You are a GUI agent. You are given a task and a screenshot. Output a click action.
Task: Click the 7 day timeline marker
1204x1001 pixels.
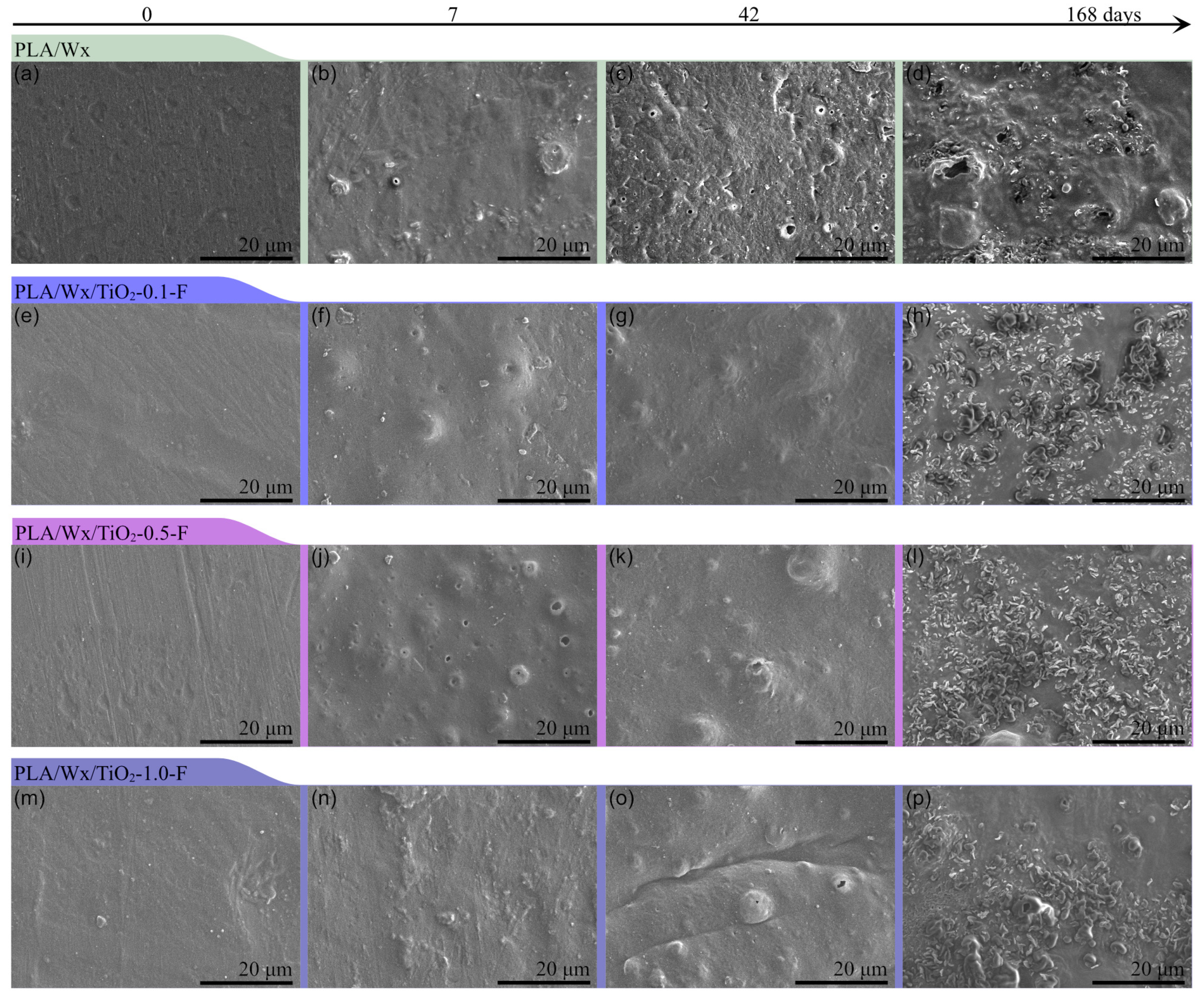[x=453, y=14]
